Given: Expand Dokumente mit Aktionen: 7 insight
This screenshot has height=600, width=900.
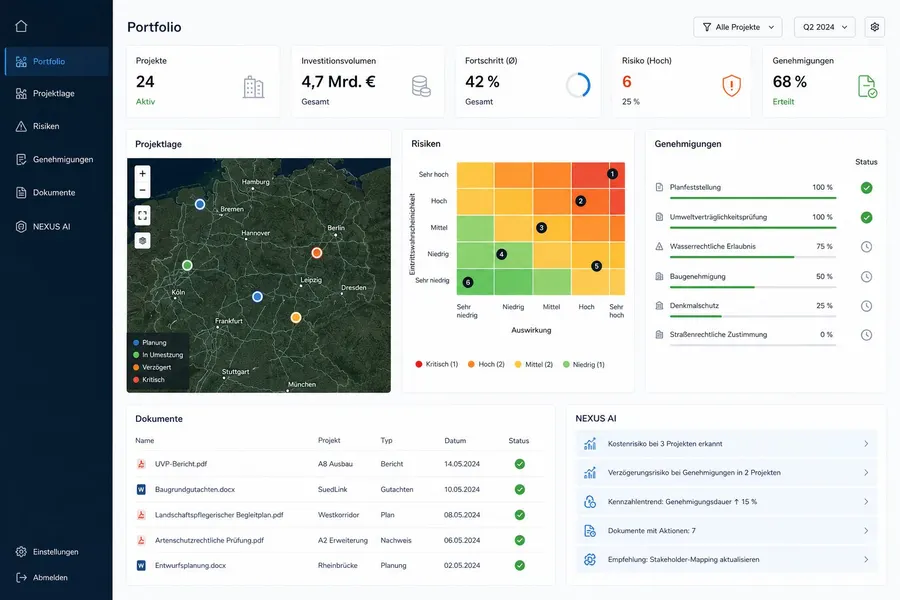Looking at the screenshot, I should [x=726, y=531].
